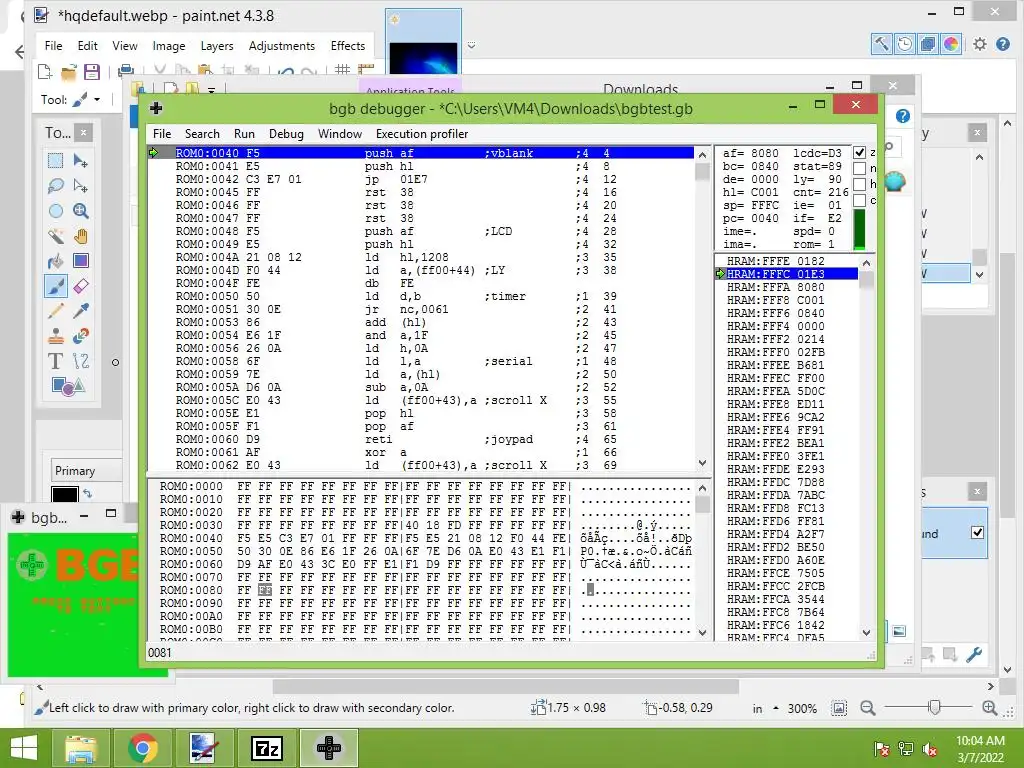Select the Color Picker eyedropper tool
Image resolution: width=1024 pixels, height=768 pixels.
tap(81, 311)
